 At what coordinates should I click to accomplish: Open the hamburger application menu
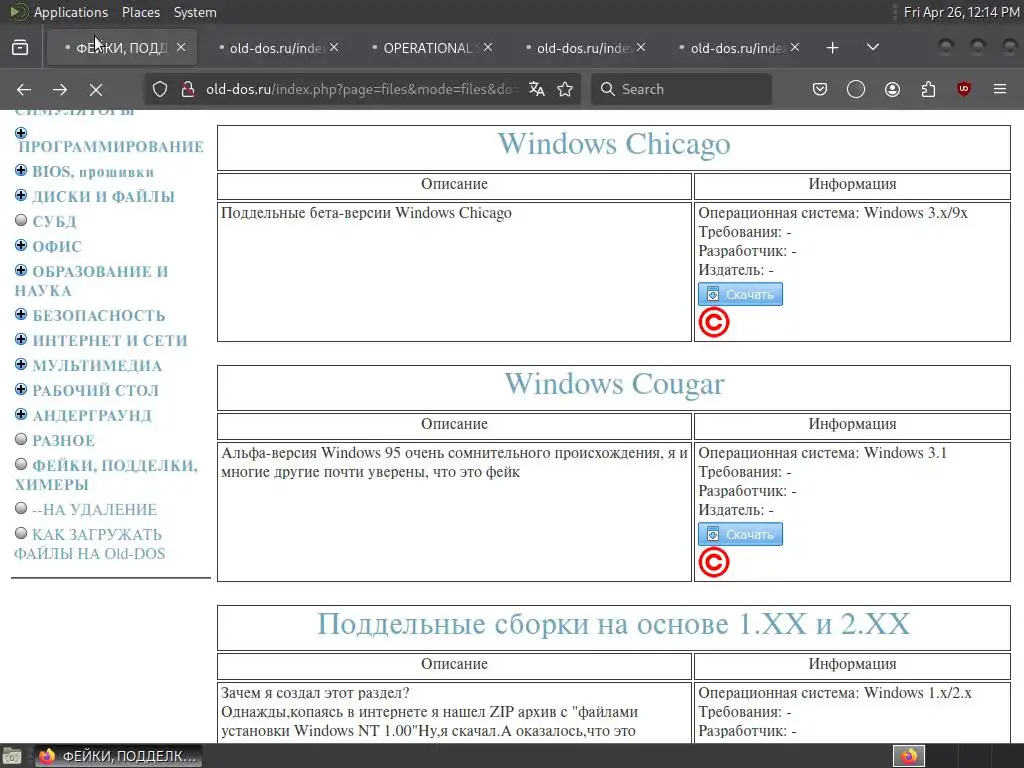pyautogui.click(x=1000, y=89)
